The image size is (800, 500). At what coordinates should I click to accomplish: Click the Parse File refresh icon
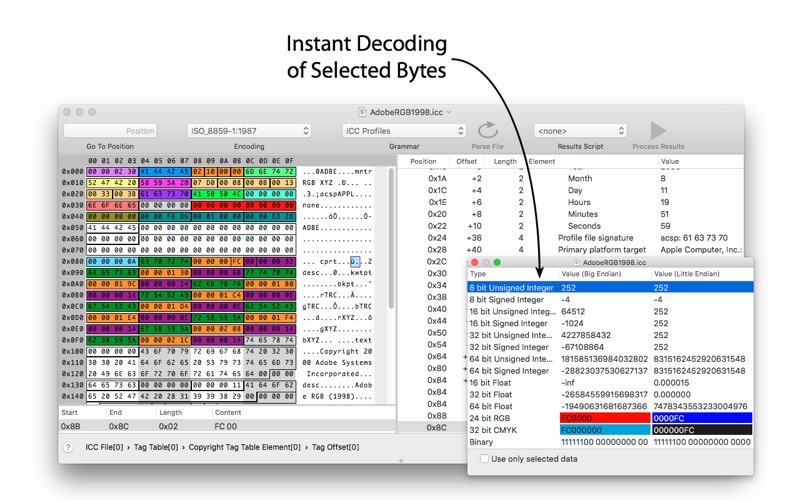[x=487, y=131]
